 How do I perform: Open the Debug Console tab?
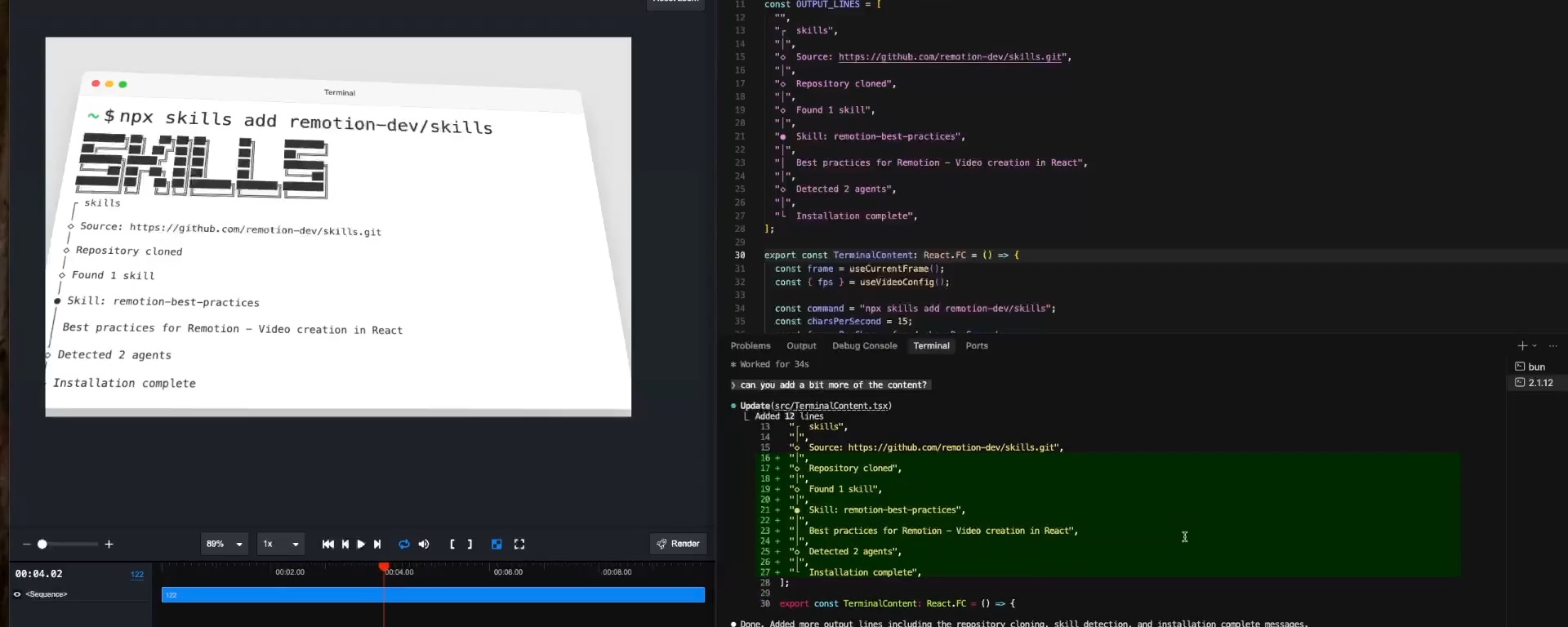864,346
